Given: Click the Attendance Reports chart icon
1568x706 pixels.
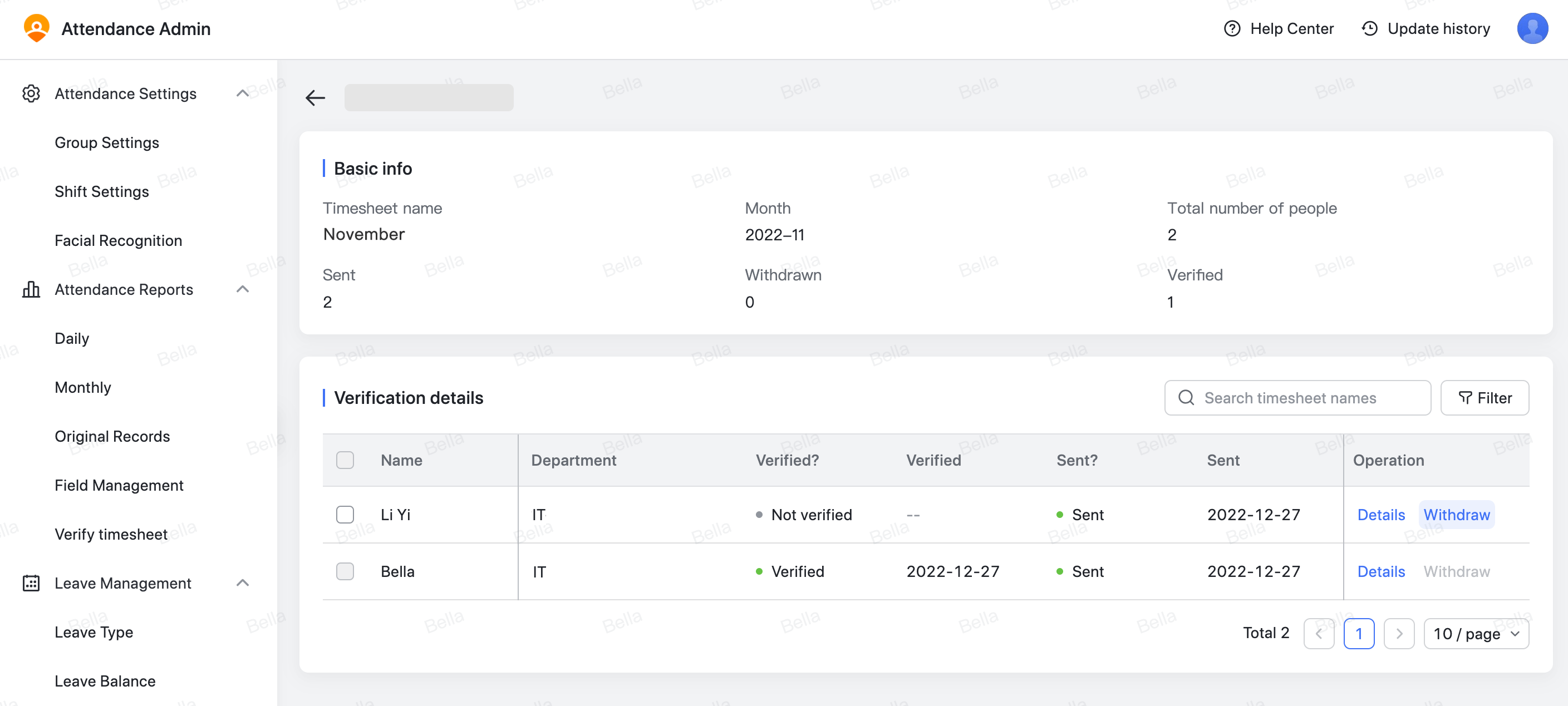Looking at the screenshot, I should 31,289.
